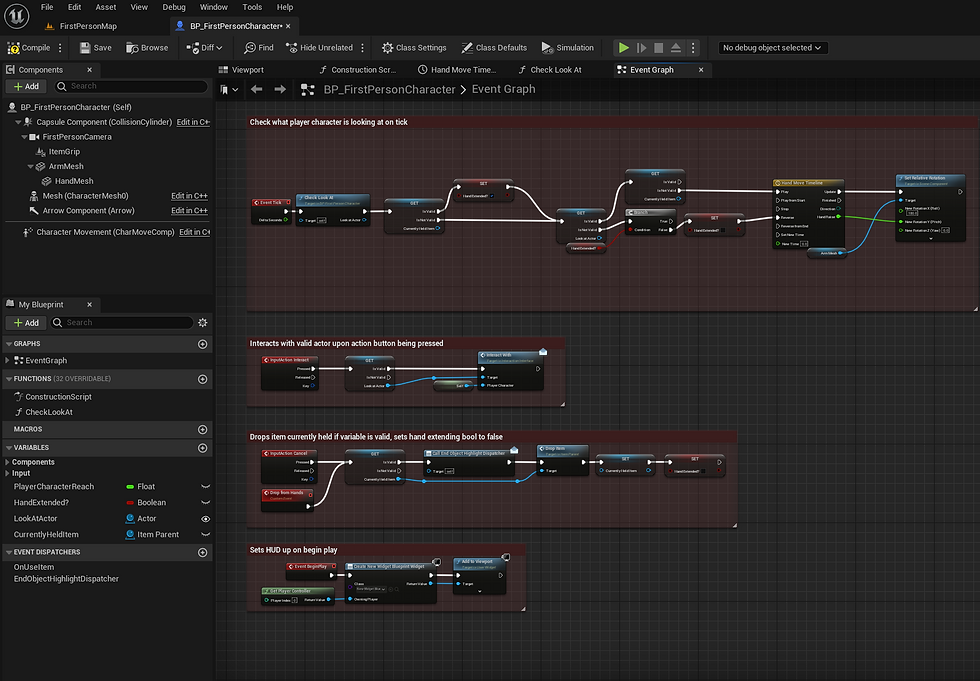
Task: Open the Debug menu
Action: click(174, 7)
